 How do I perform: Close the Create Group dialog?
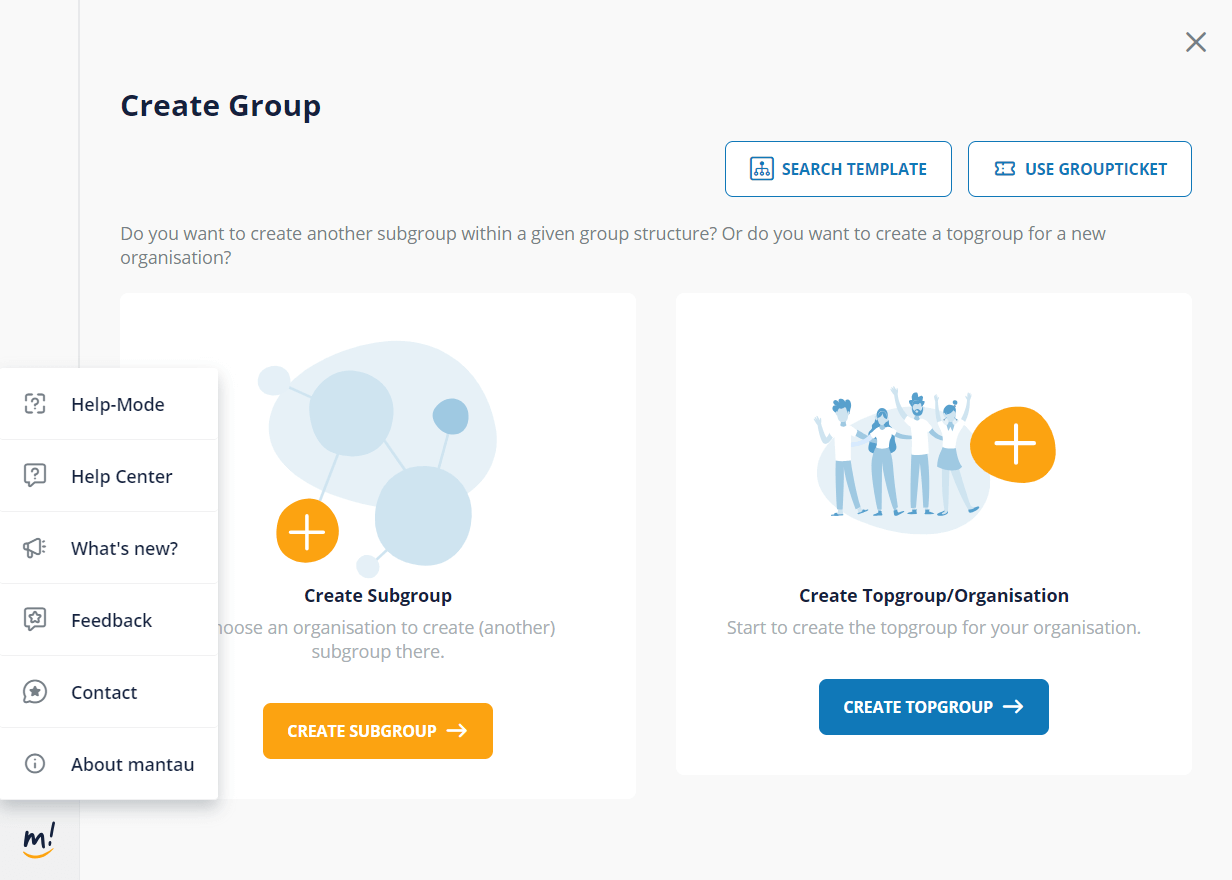point(1196,42)
